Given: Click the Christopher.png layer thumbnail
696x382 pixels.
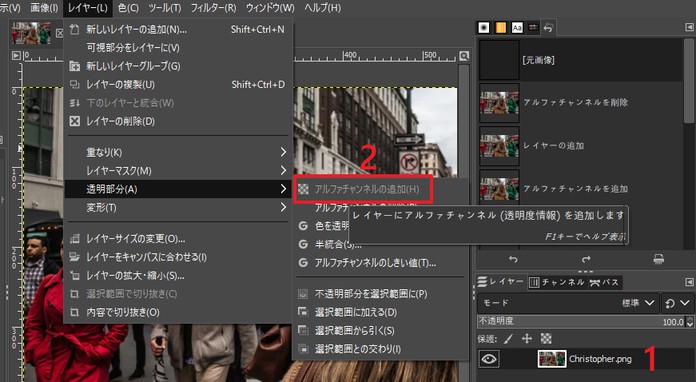Looking at the screenshot, I should click(x=552, y=359).
